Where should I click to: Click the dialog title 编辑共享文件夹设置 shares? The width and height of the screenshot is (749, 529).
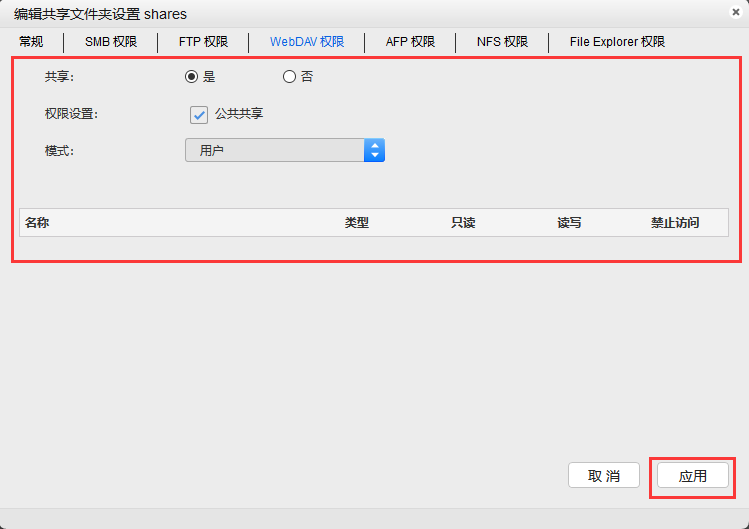pyautogui.click(x=100, y=14)
